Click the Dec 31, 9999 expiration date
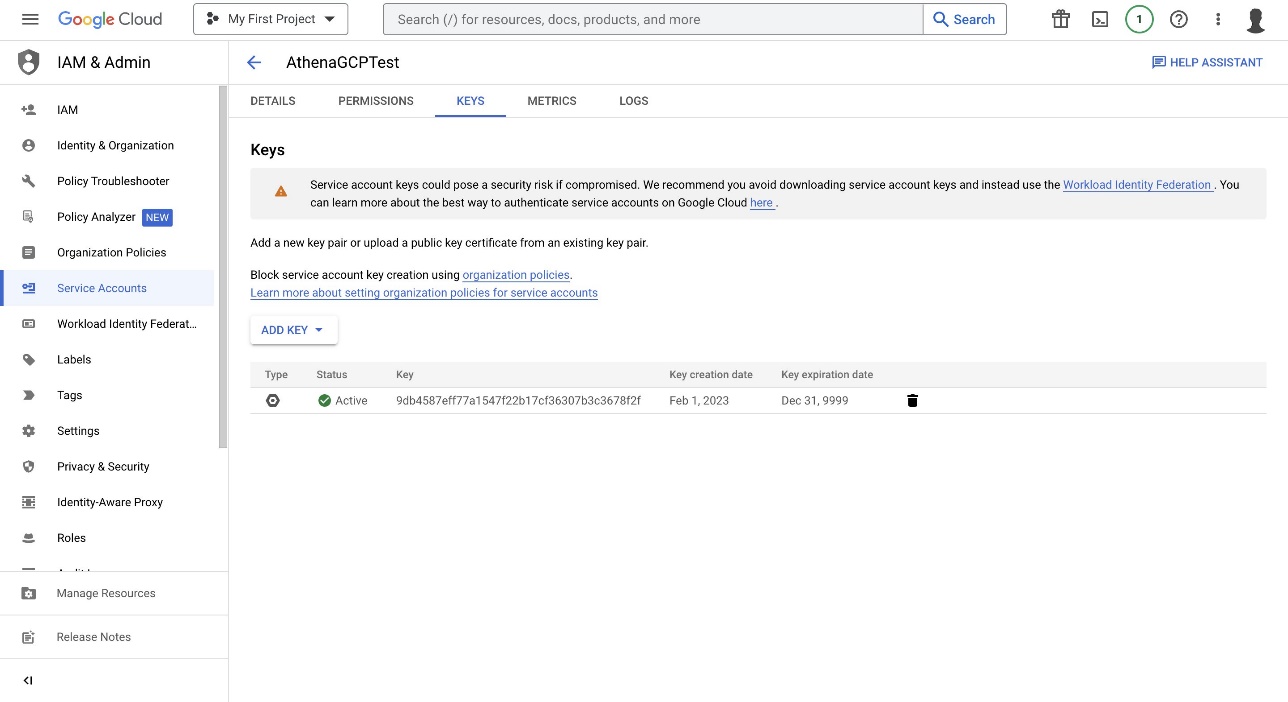The image size is (1288, 702). [815, 400]
